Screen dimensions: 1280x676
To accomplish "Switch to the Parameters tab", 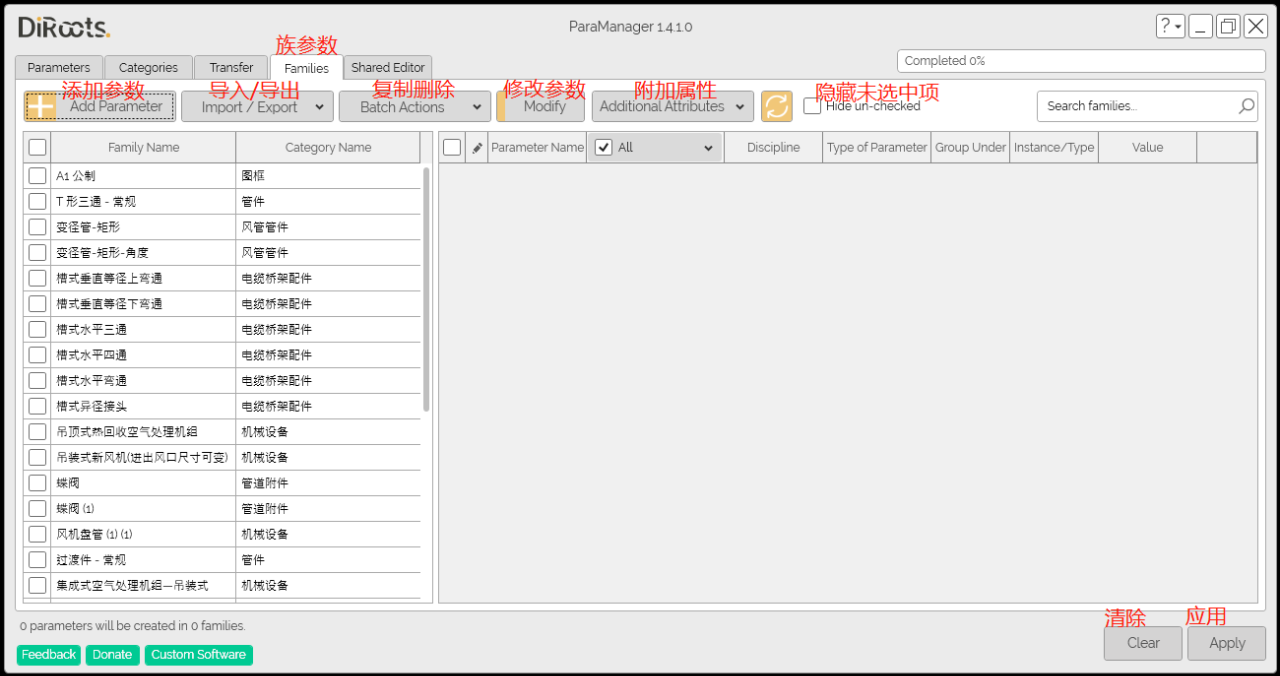I will coord(59,68).
